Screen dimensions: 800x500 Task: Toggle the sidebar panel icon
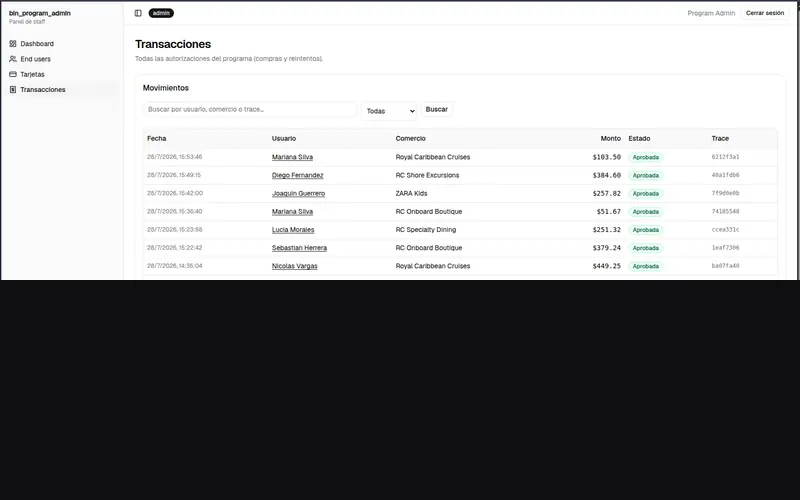coord(138,13)
